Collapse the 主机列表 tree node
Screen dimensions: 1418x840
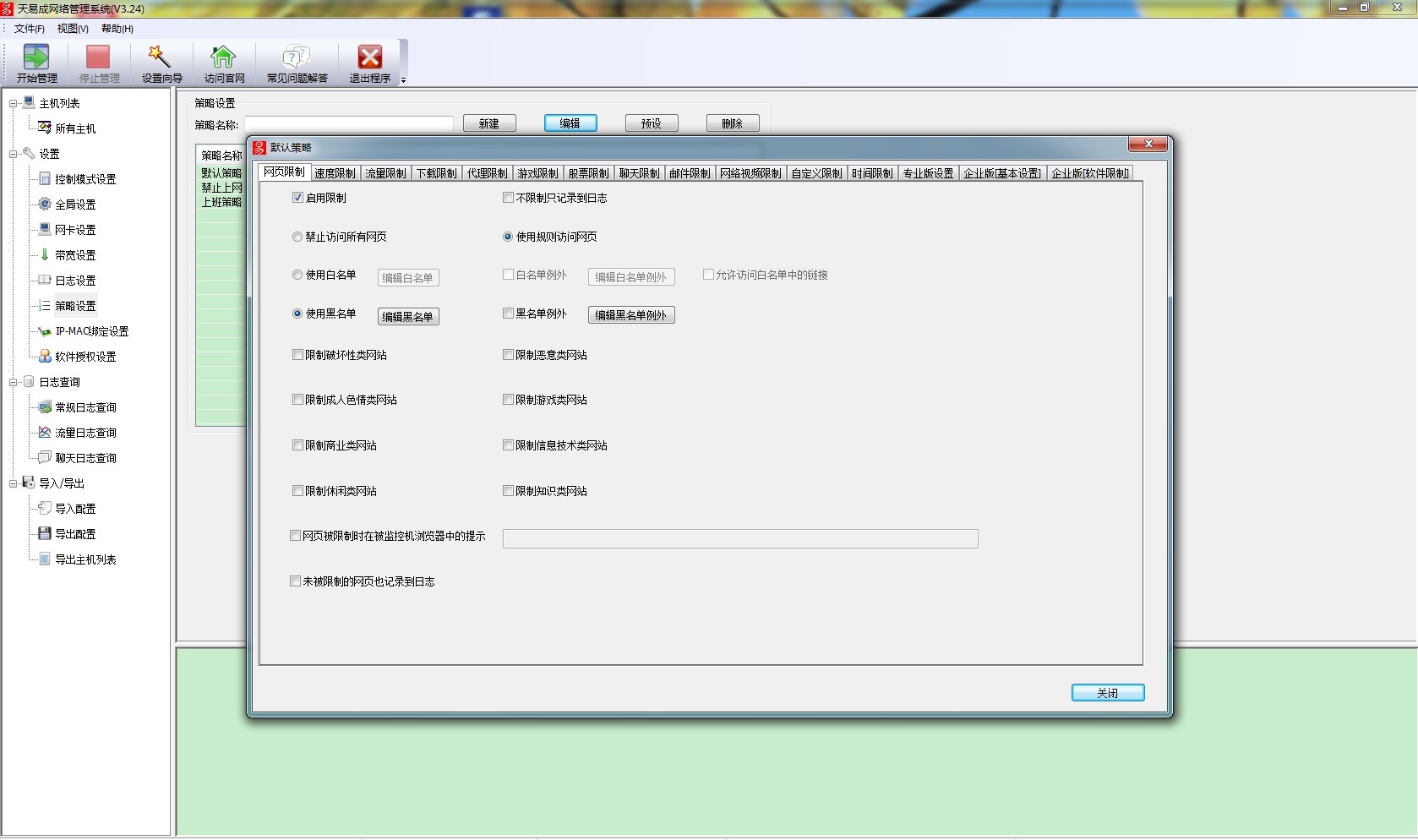coord(14,103)
